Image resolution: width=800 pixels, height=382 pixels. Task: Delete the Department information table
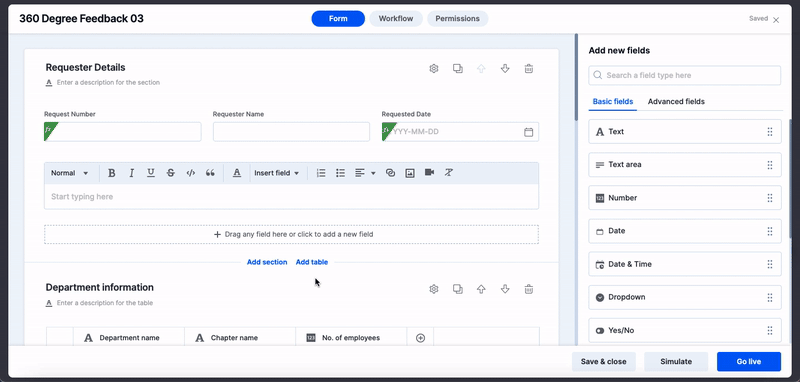point(529,289)
